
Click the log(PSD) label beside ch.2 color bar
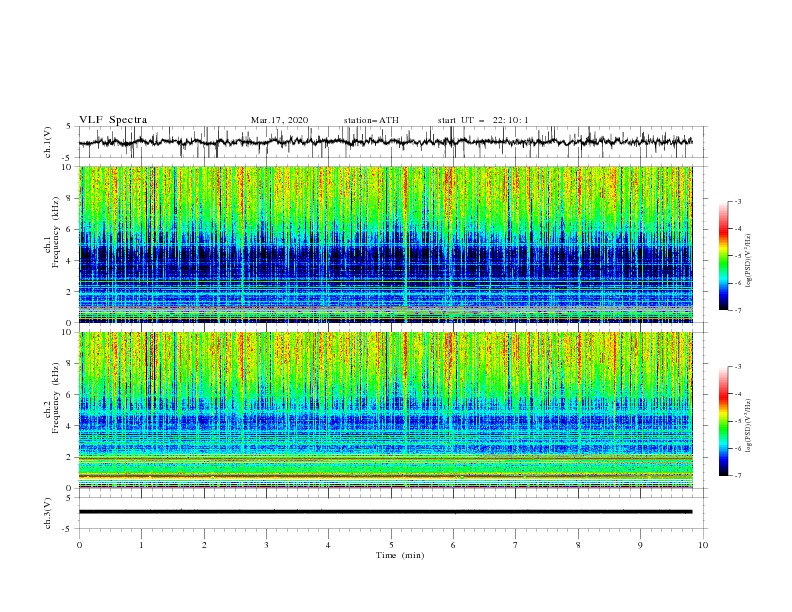[749, 425]
